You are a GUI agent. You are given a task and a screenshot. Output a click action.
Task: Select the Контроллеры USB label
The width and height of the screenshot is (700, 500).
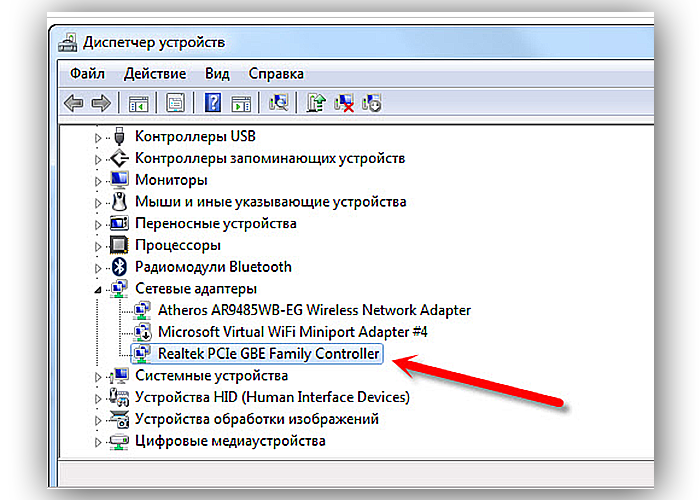(195, 136)
